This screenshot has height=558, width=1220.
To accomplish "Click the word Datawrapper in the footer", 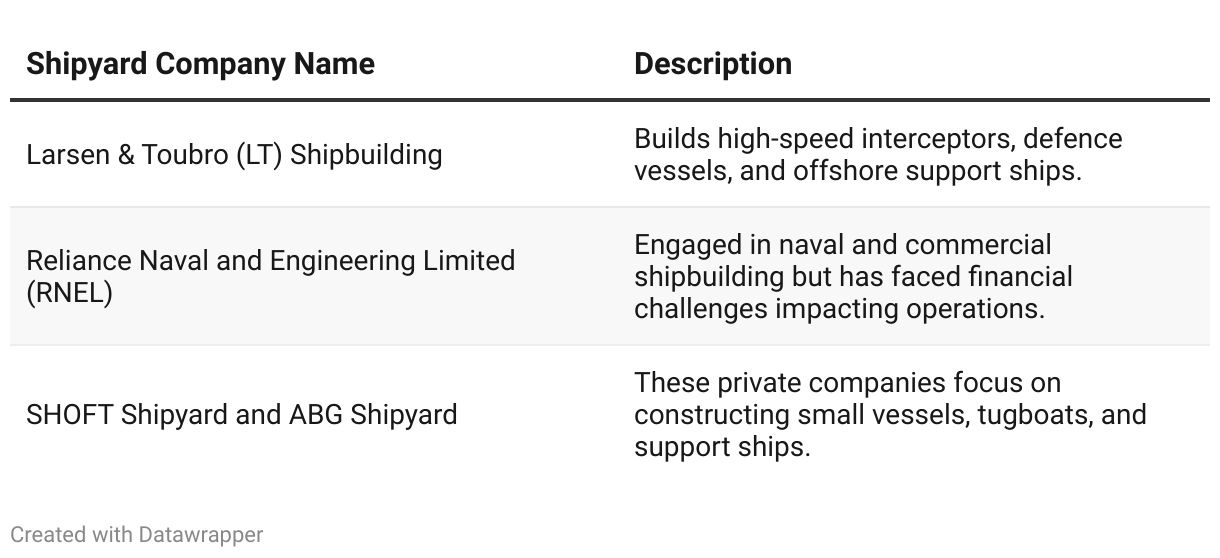I will coord(201,535).
